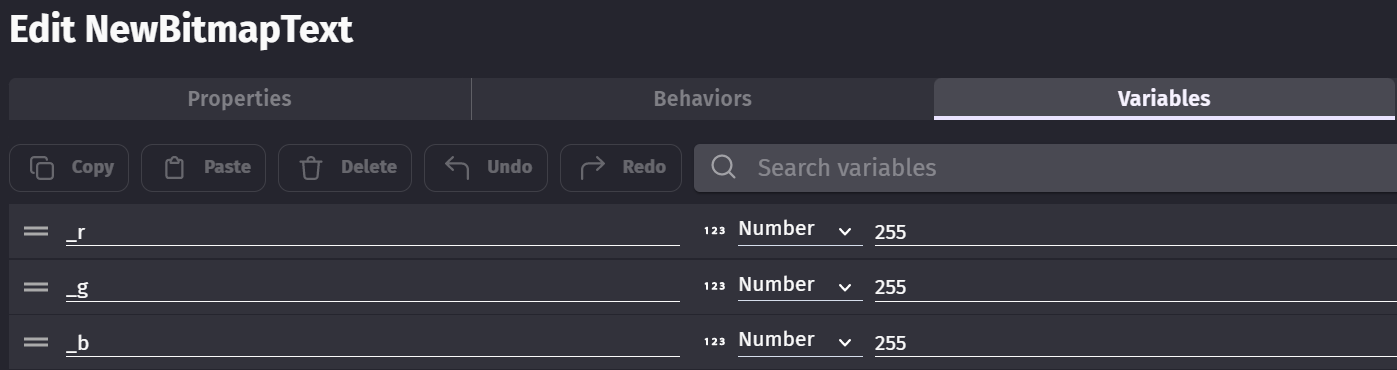Screen dimensions: 1397x370
Task: Open the type dropdown for _r variable
Action: click(x=795, y=230)
